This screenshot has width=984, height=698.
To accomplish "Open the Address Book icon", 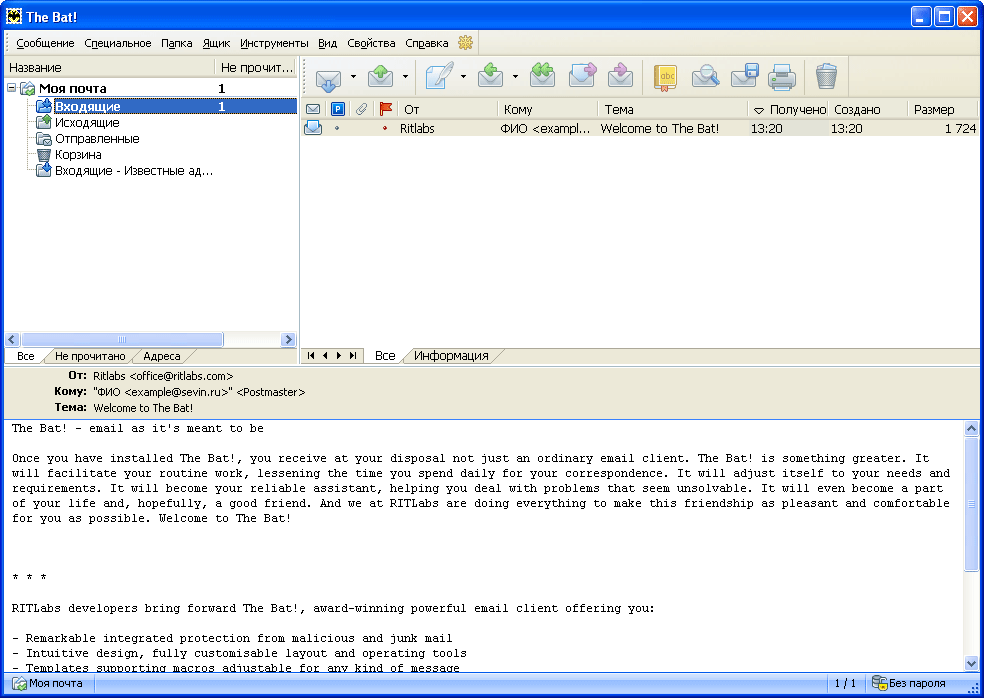I will (x=665, y=77).
